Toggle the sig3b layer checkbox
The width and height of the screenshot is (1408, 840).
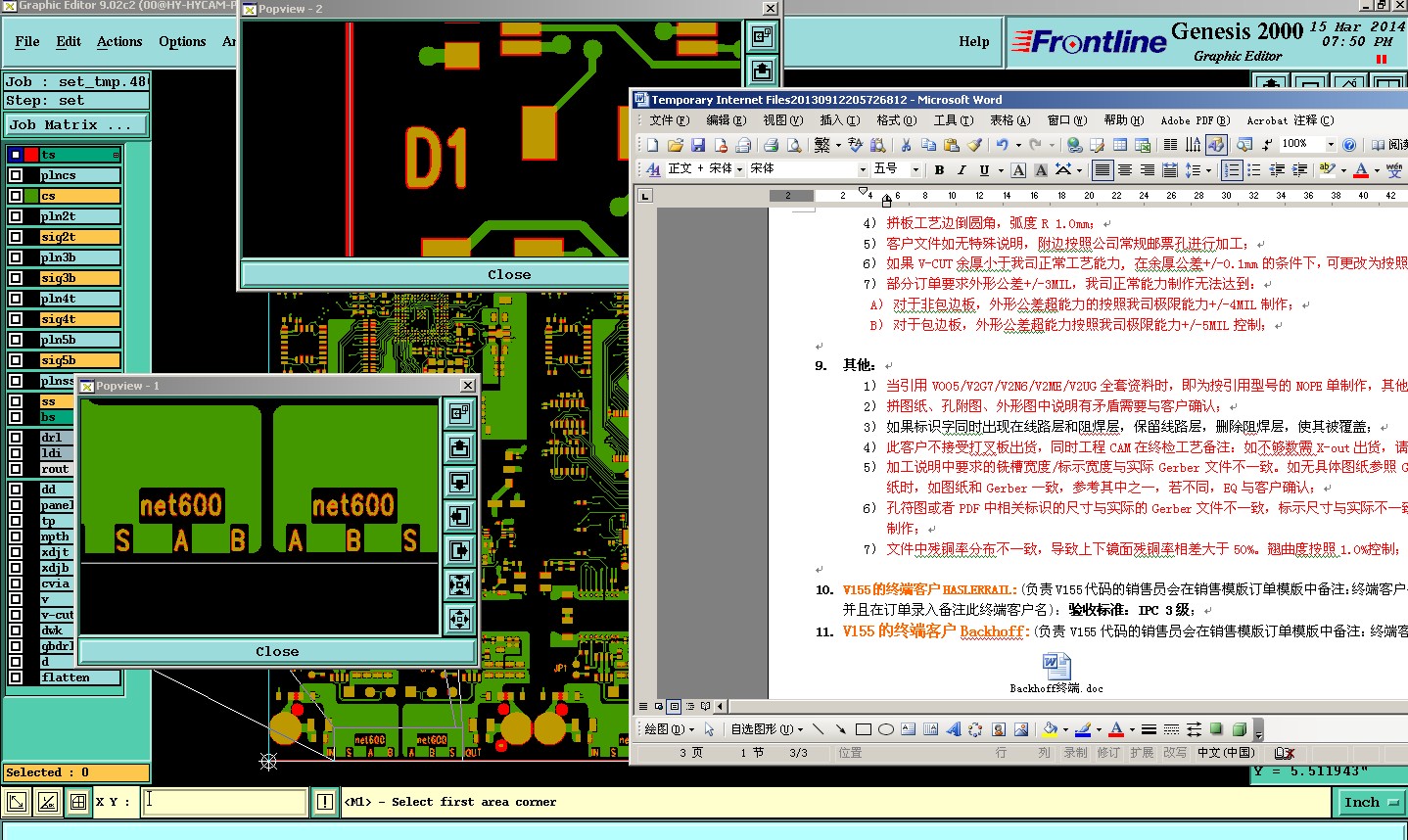pyautogui.click(x=16, y=278)
